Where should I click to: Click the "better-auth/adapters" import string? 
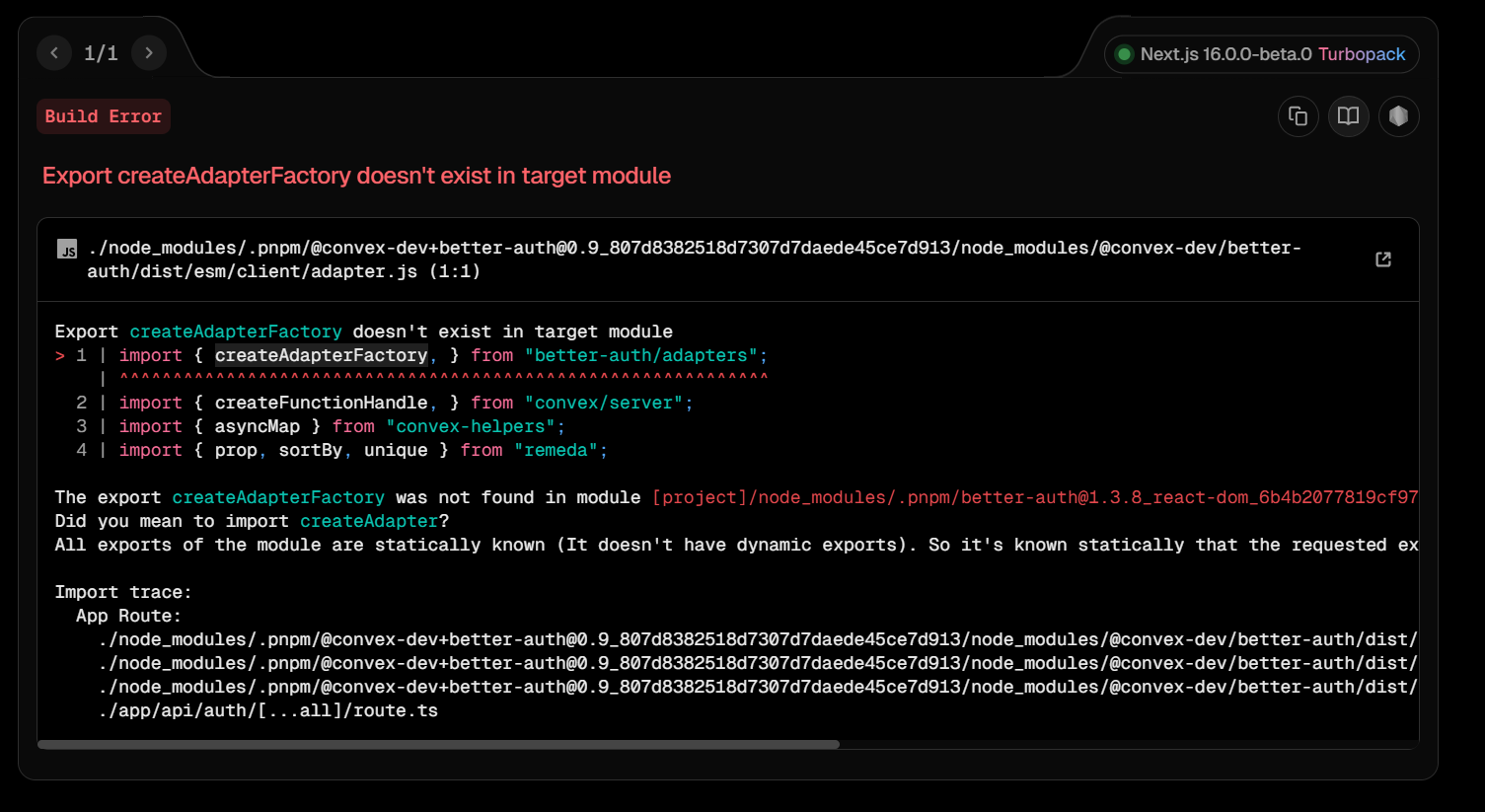(x=641, y=355)
